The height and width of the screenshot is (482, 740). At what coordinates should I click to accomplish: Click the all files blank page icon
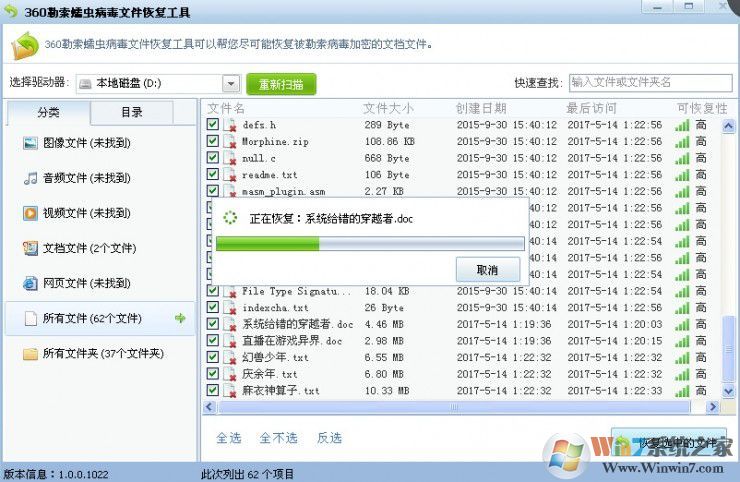point(31,319)
